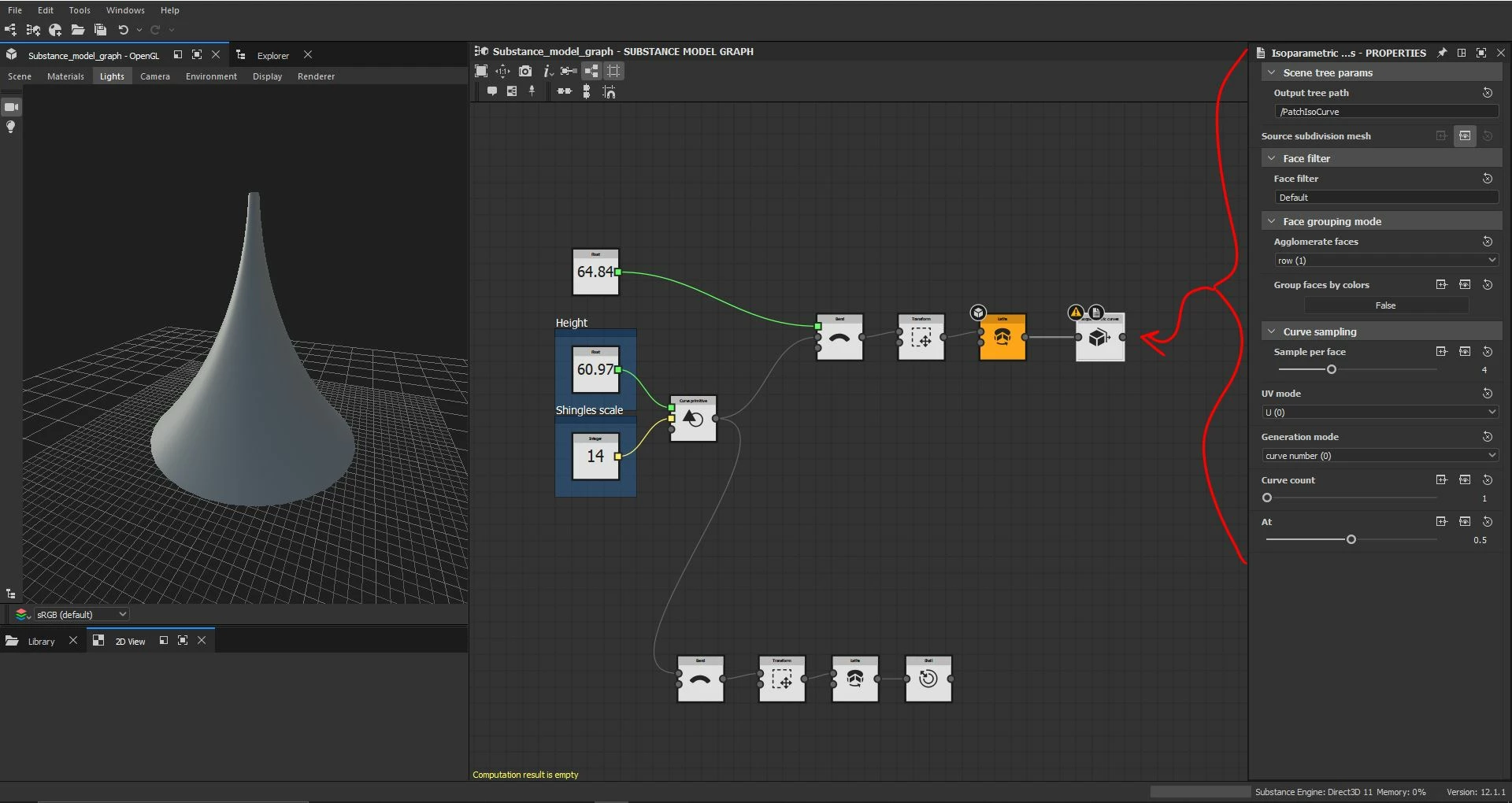Open the Edit menu

coord(46,10)
